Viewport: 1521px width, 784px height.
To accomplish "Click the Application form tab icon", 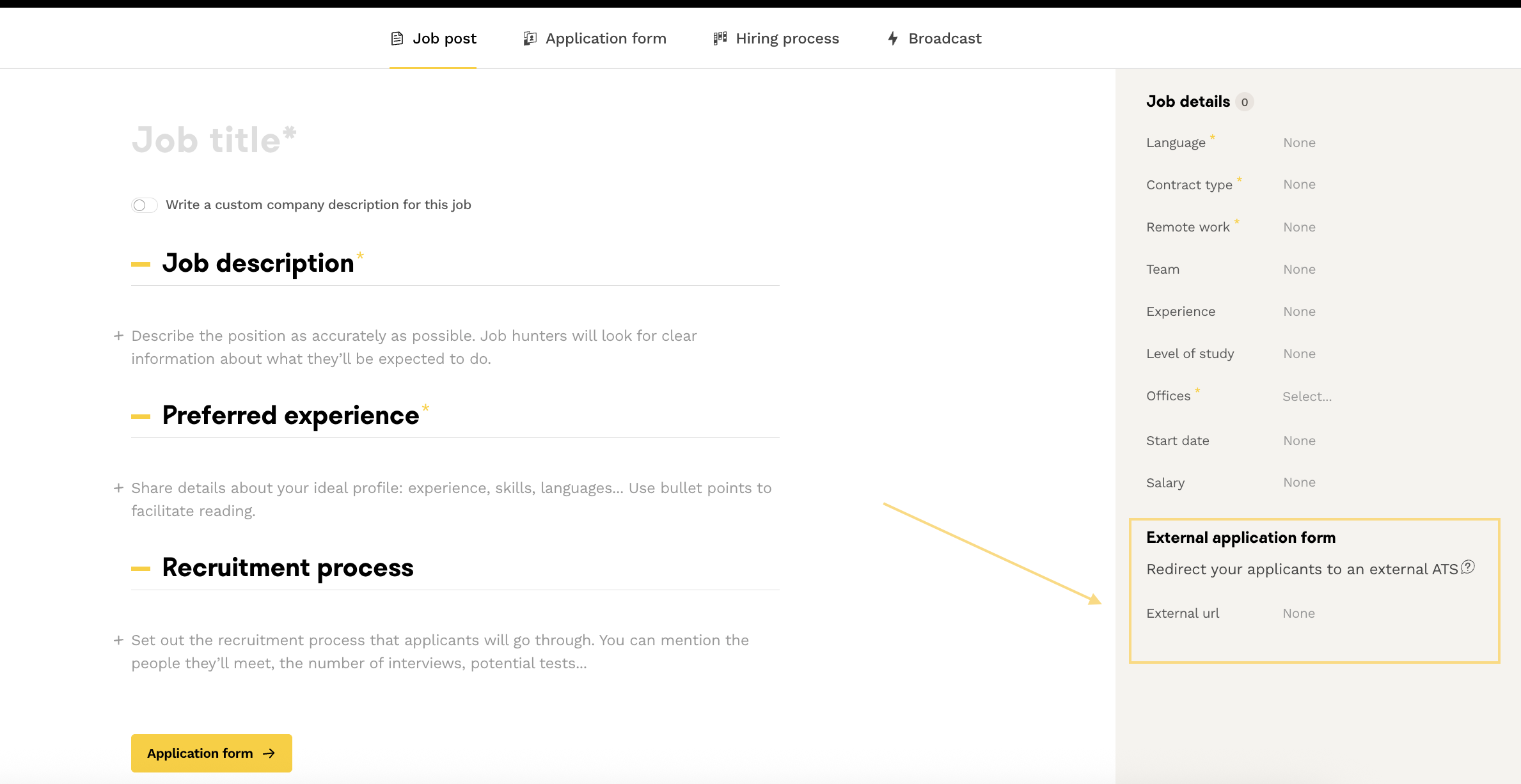I will tap(530, 38).
